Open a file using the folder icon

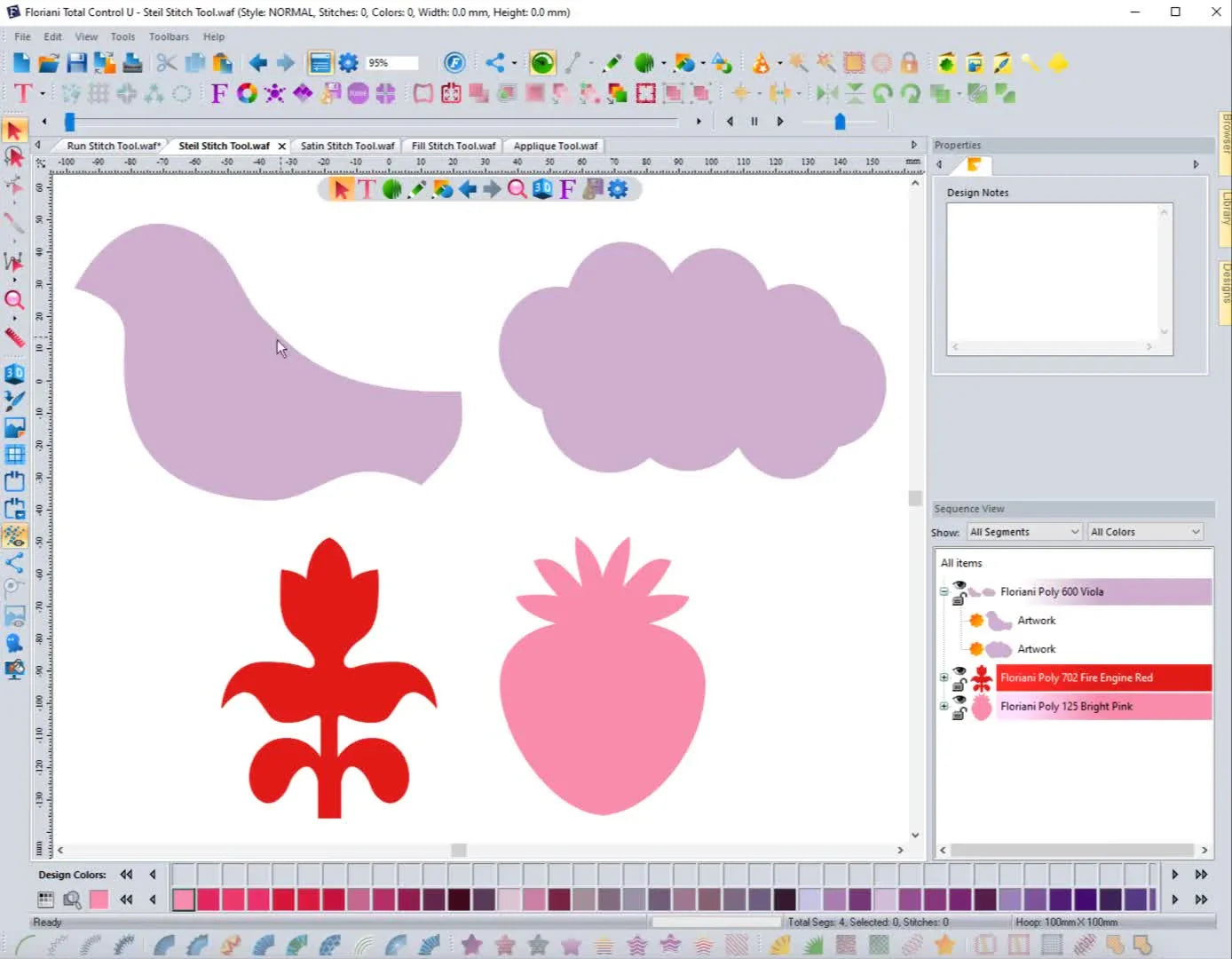49,62
